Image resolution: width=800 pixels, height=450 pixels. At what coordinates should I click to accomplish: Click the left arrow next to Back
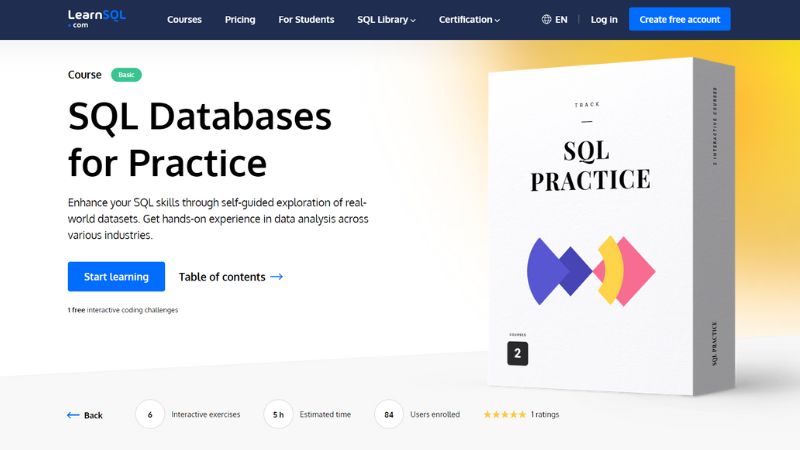73,415
